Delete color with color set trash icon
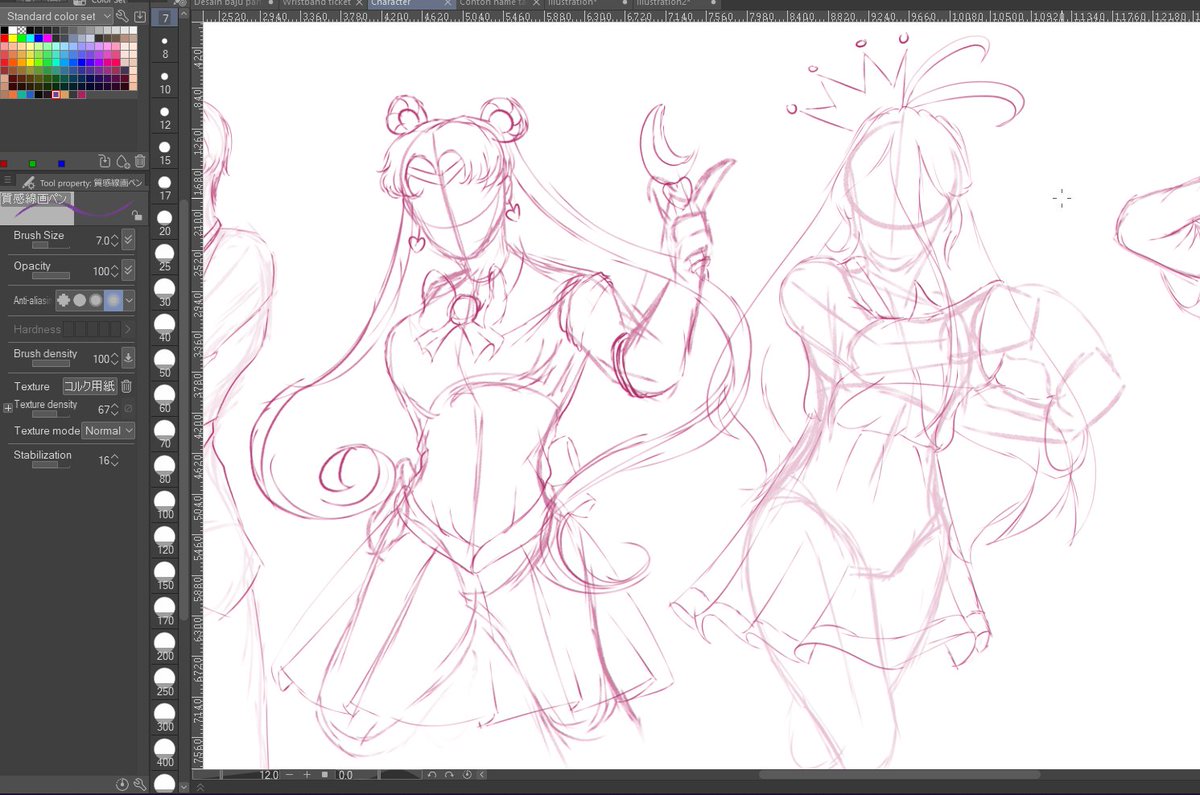Screen dimensions: 1200x795 pos(139,161)
